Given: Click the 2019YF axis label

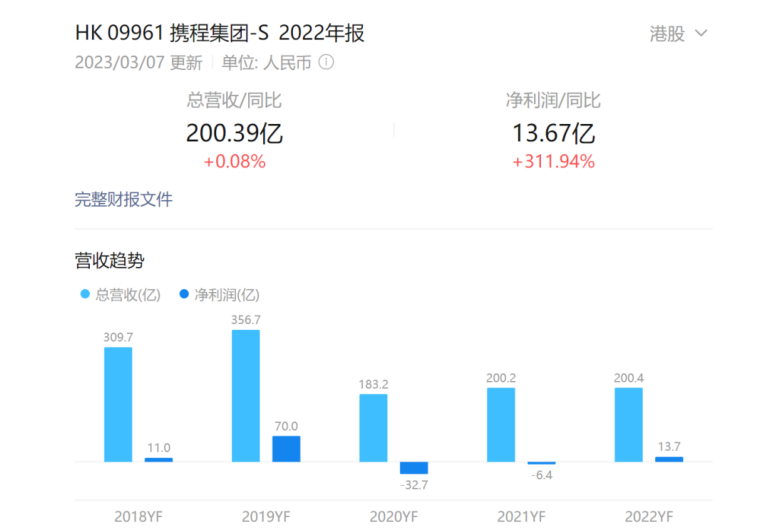Looking at the screenshot, I should click(266, 516).
